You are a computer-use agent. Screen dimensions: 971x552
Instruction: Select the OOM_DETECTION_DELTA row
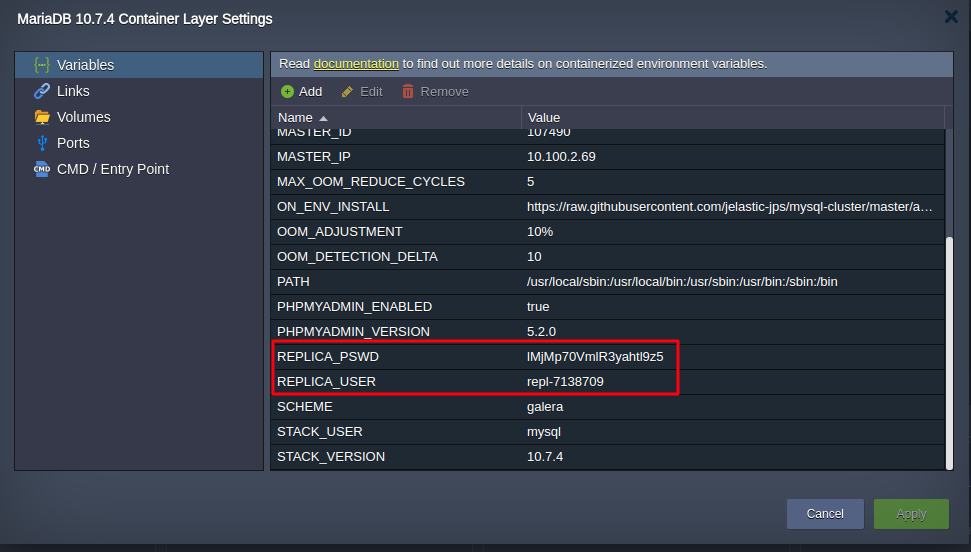tap(608, 256)
